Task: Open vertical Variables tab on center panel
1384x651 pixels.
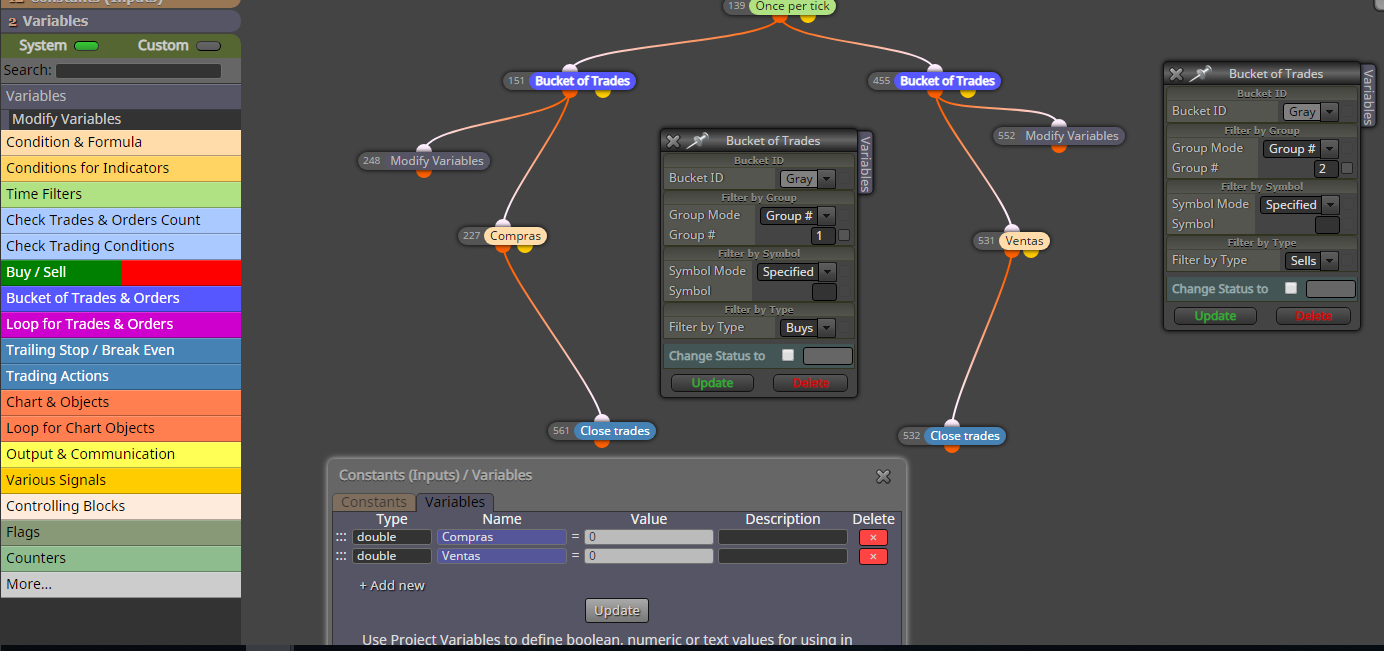Action: [x=866, y=162]
